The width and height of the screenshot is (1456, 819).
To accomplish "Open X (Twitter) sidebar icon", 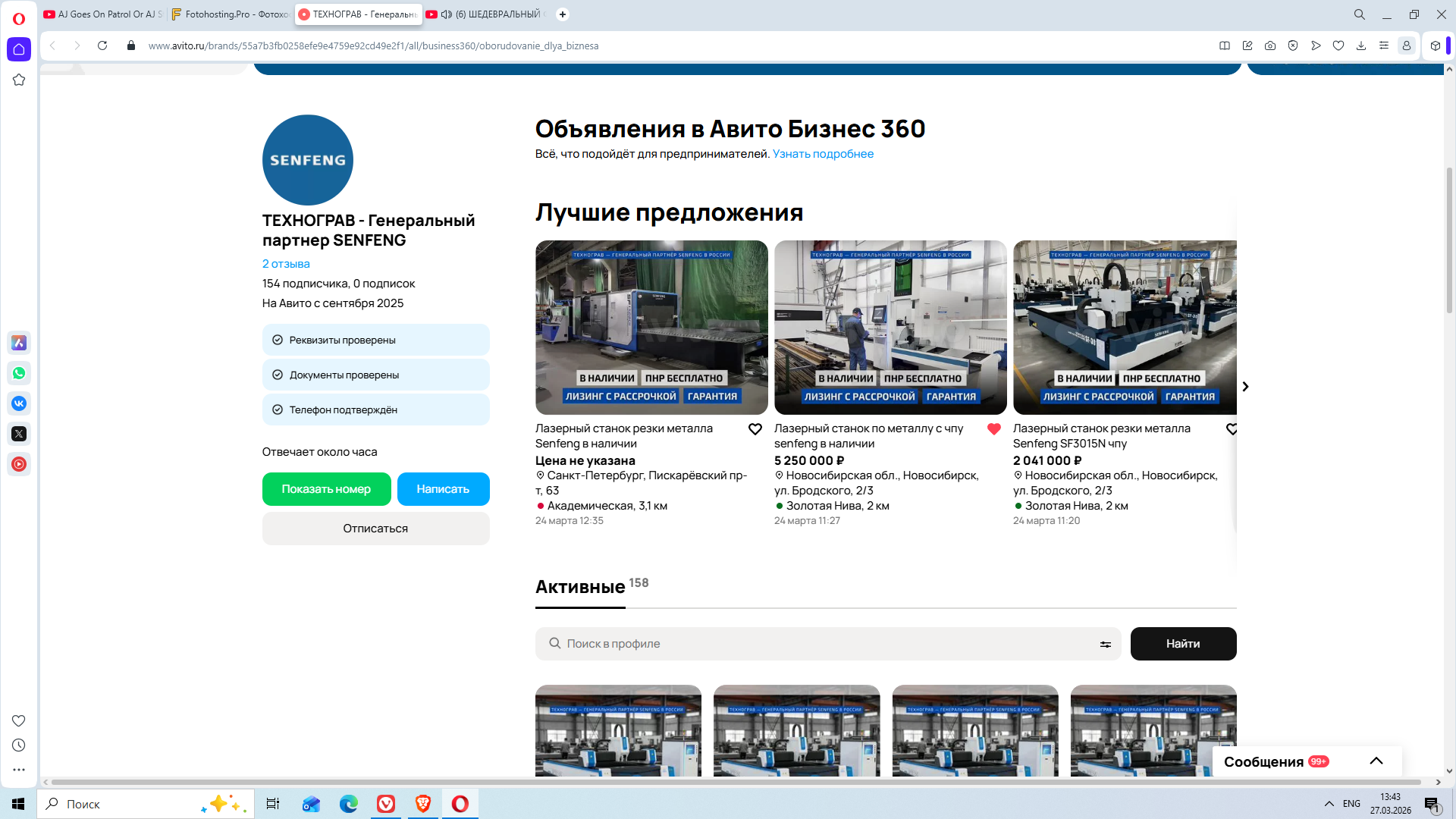I will 19,434.
